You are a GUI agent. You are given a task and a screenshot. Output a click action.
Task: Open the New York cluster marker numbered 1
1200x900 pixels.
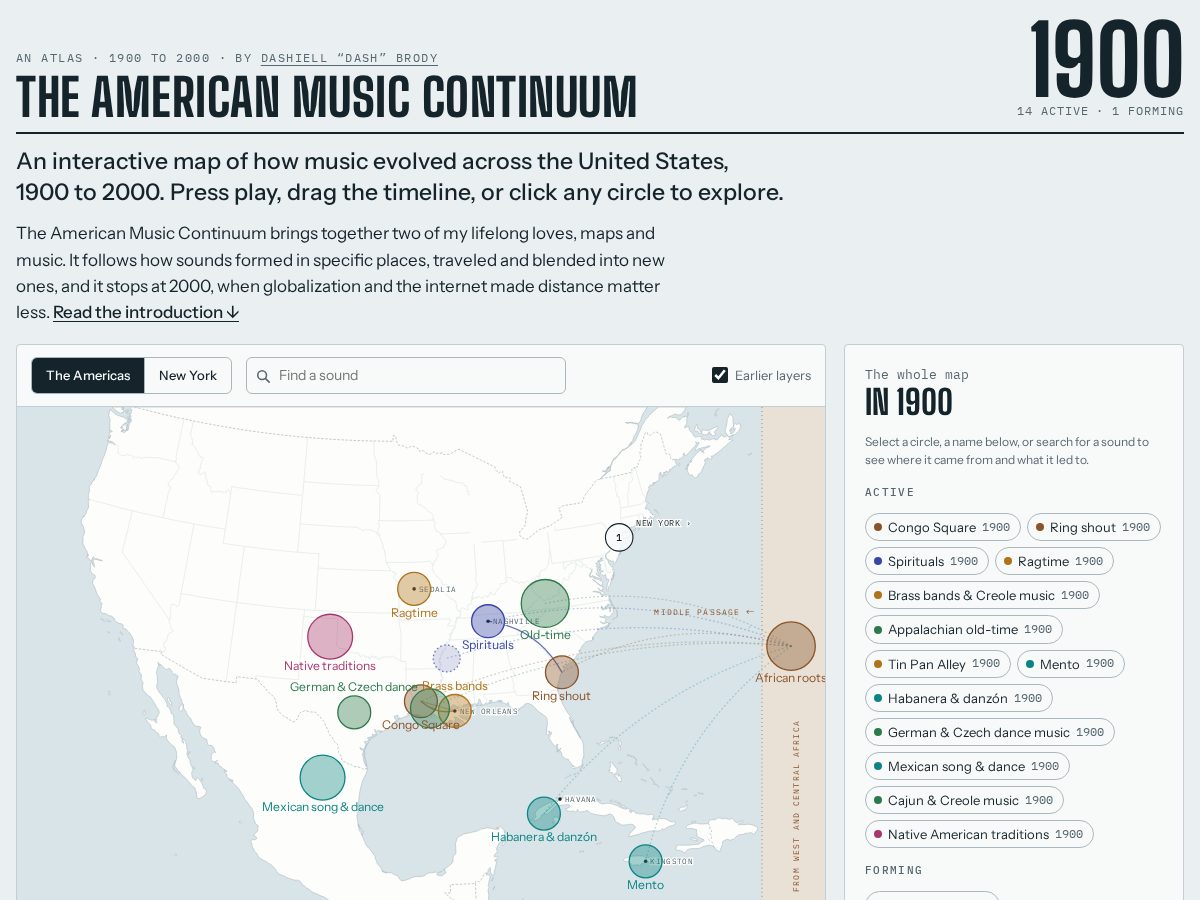[x=619, y=538]
